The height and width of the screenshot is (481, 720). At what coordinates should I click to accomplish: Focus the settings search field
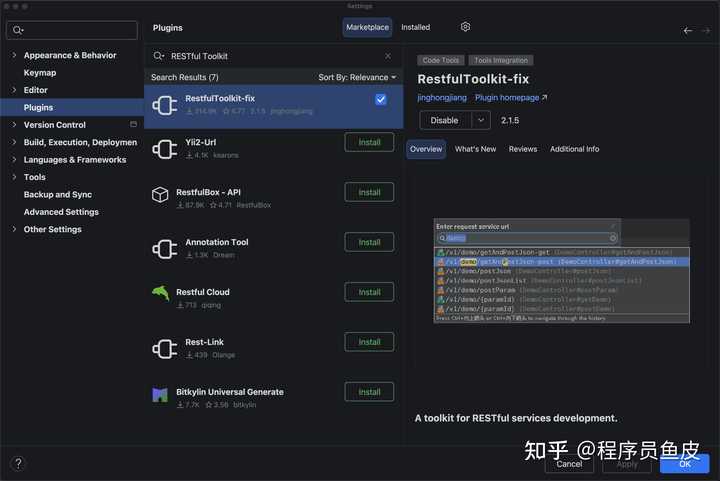(72, 30)
